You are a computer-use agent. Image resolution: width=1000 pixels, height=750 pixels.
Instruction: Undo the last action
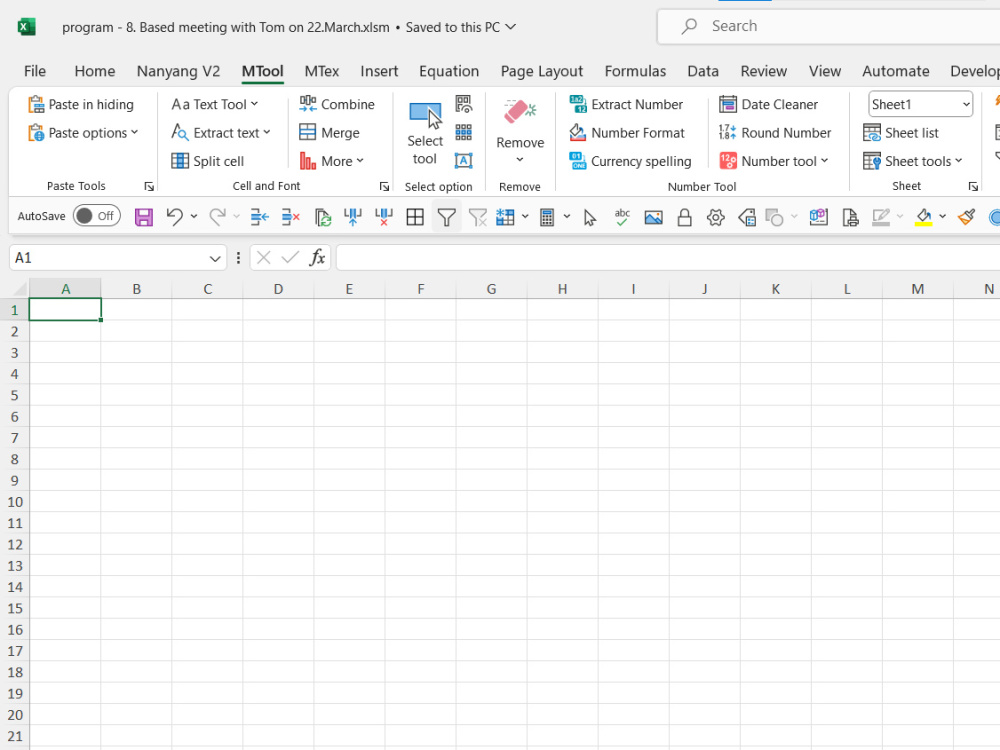pos(174,217)
